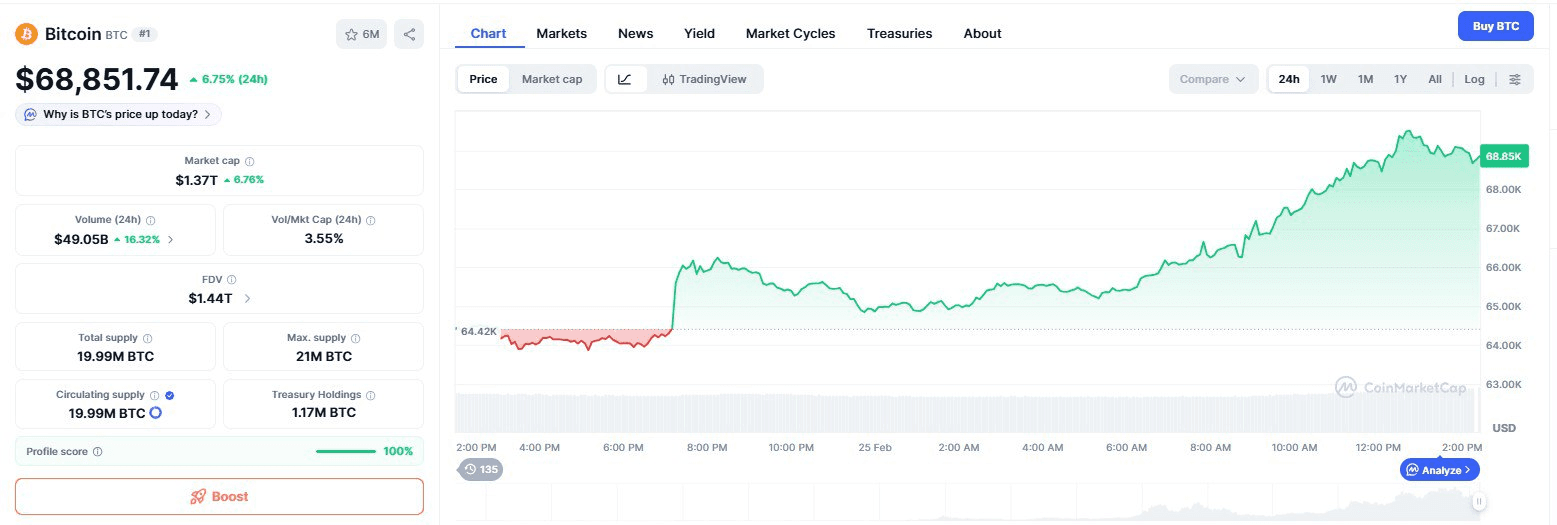Image resolution: width=1557 pixels, height=525 pixels.
Task: Add Bitcoin to watchlist via star icon
Action: 361,34
